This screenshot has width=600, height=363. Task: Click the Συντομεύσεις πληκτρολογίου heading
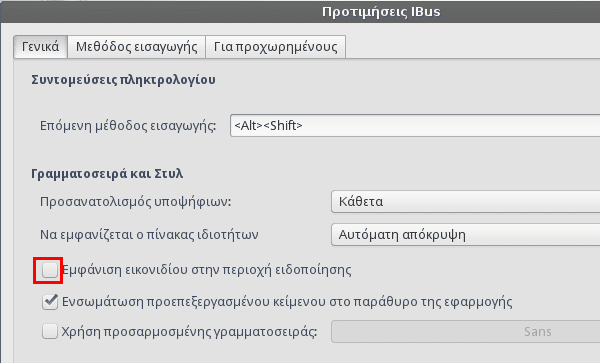tap(123, 80)
